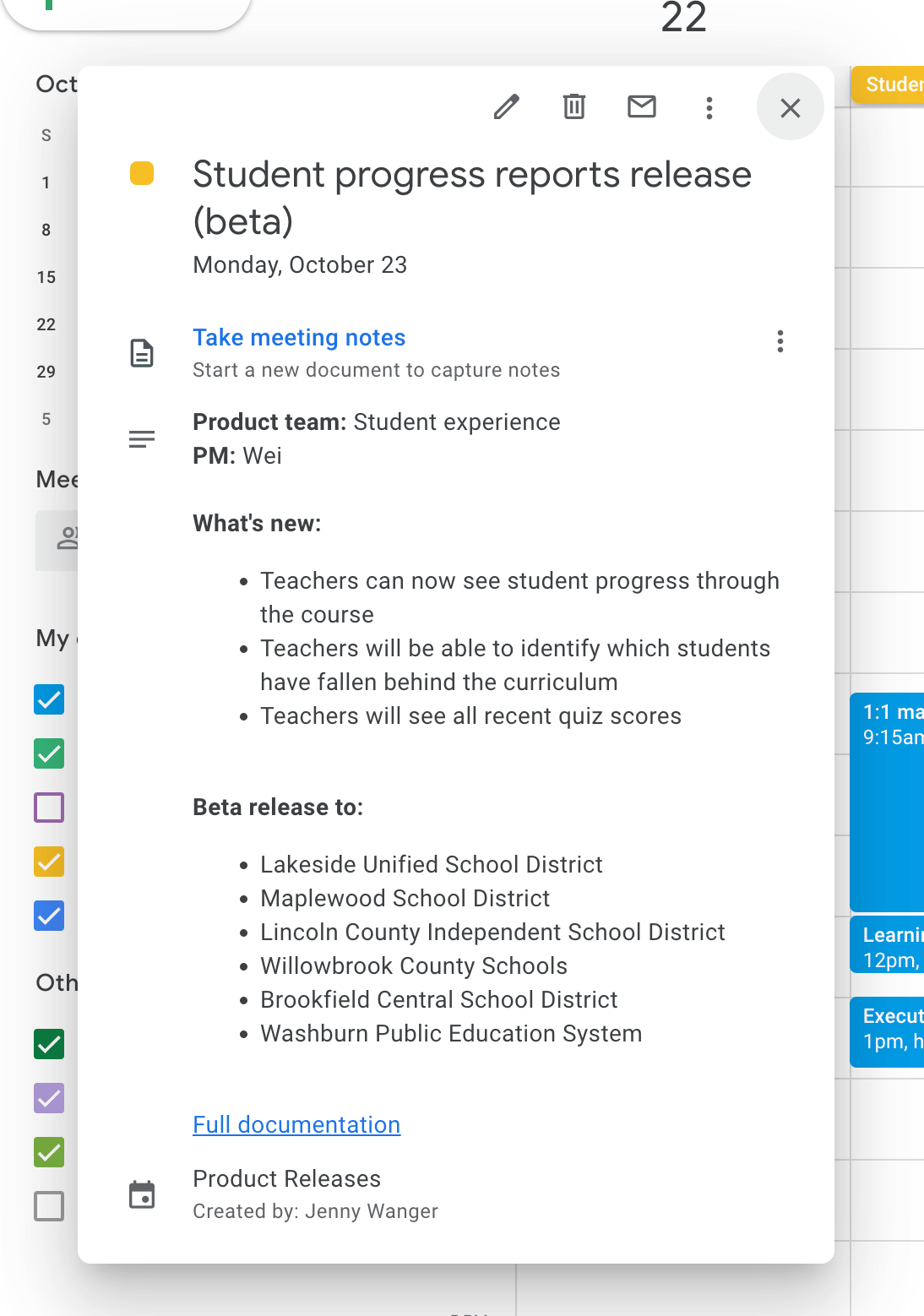Click the description lines icon

click(x=142, y=439)
